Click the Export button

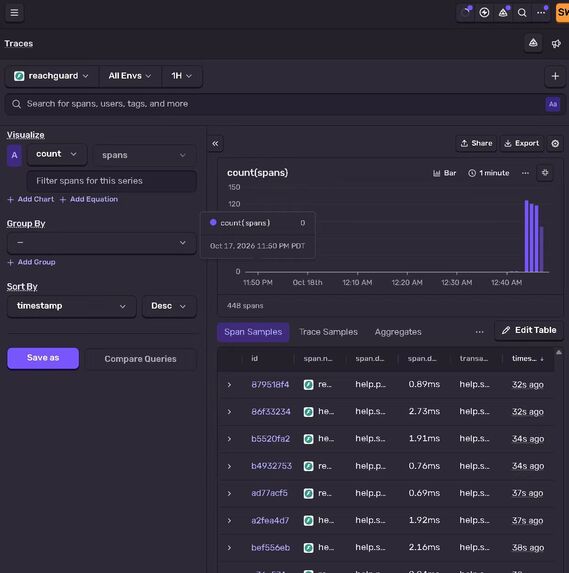521,144
